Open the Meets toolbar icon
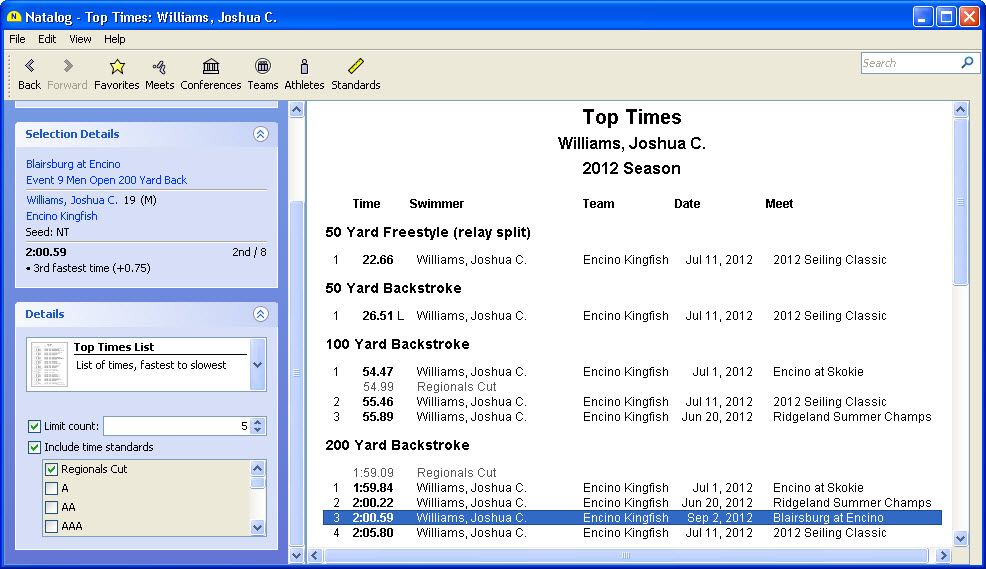The width and height of the screenshot is (986, 569). click(159, 67)
